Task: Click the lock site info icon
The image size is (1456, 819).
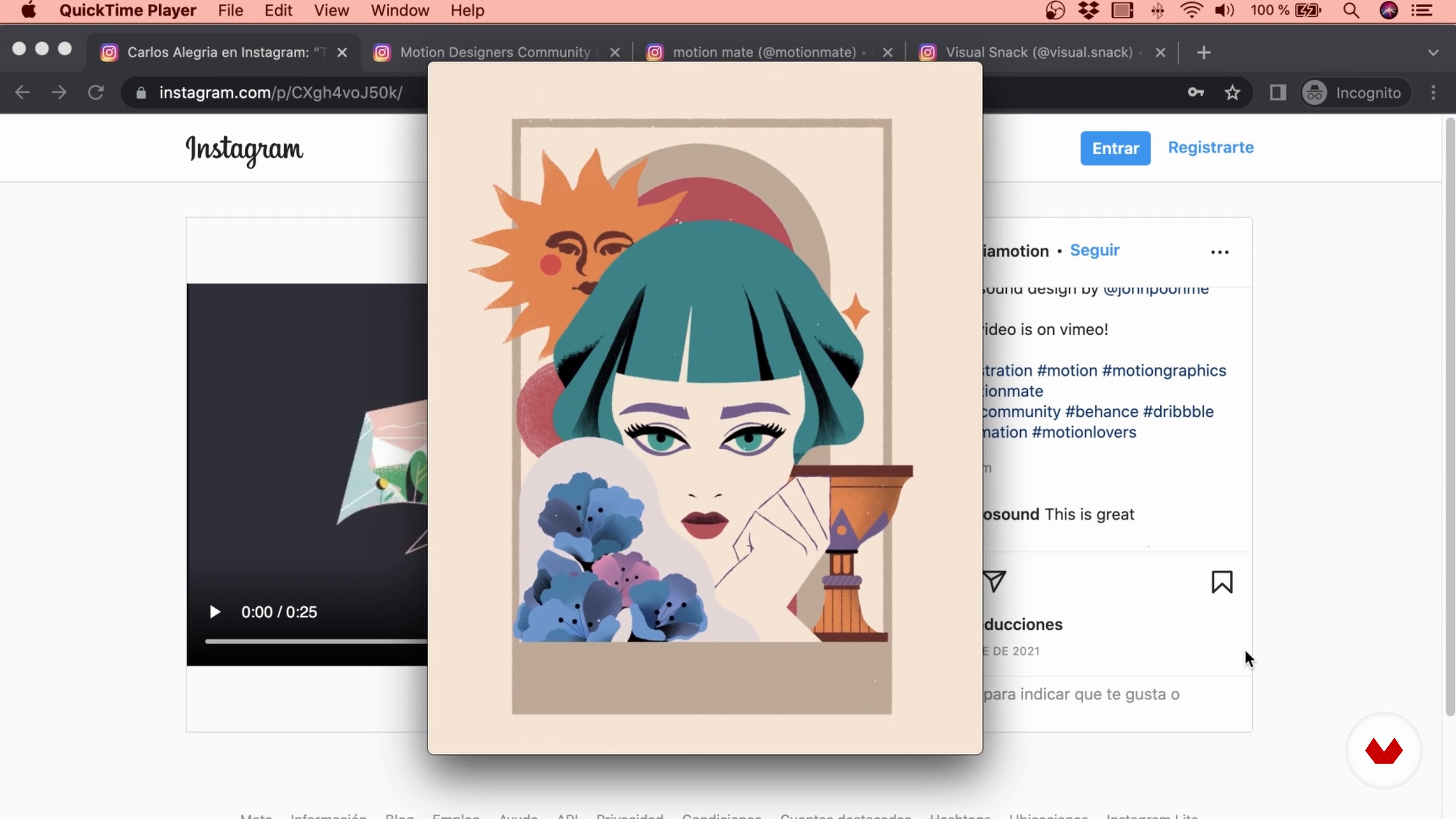Action: pyautogui.click(x=141, y=93)
